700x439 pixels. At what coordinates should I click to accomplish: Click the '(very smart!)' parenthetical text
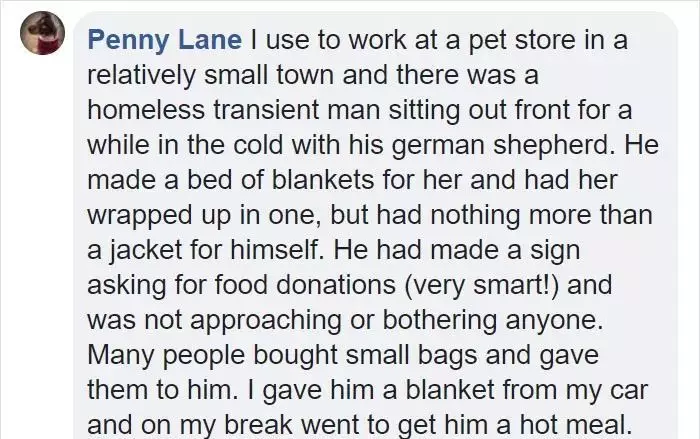tap(482, 285)
